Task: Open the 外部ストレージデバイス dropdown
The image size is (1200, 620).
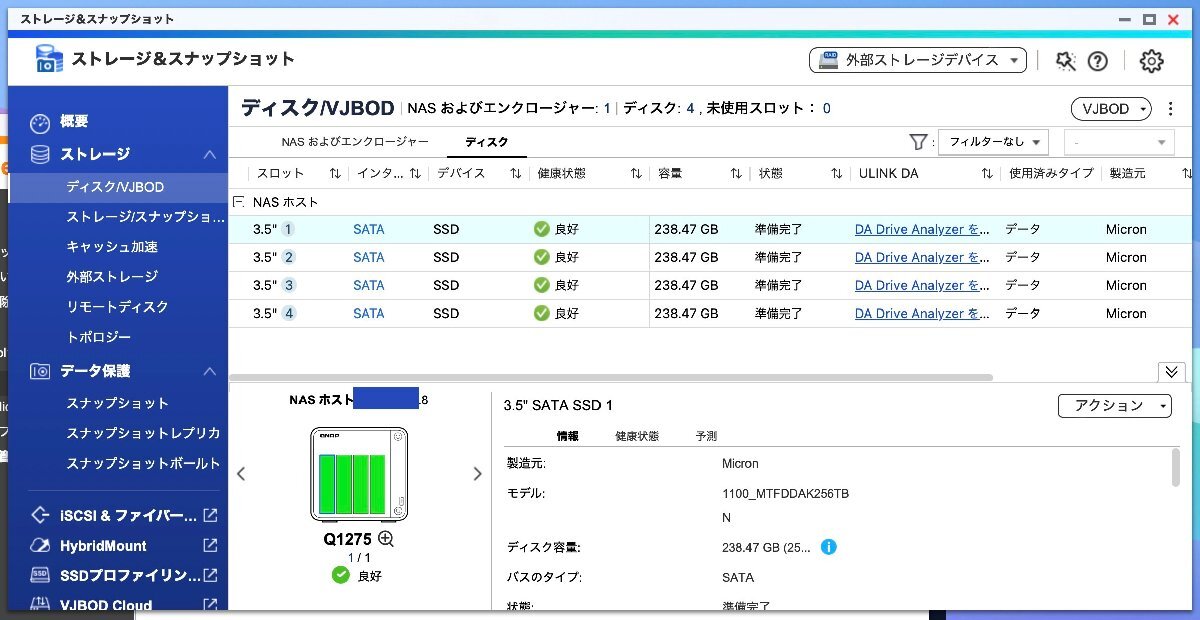Action: coord(917,60)
